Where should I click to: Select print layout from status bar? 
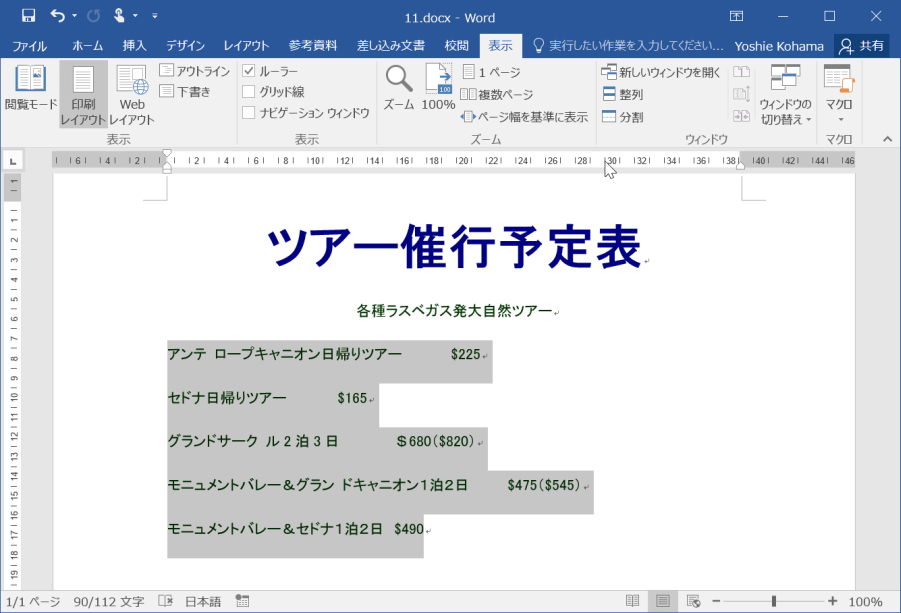[x=663, y=601]
